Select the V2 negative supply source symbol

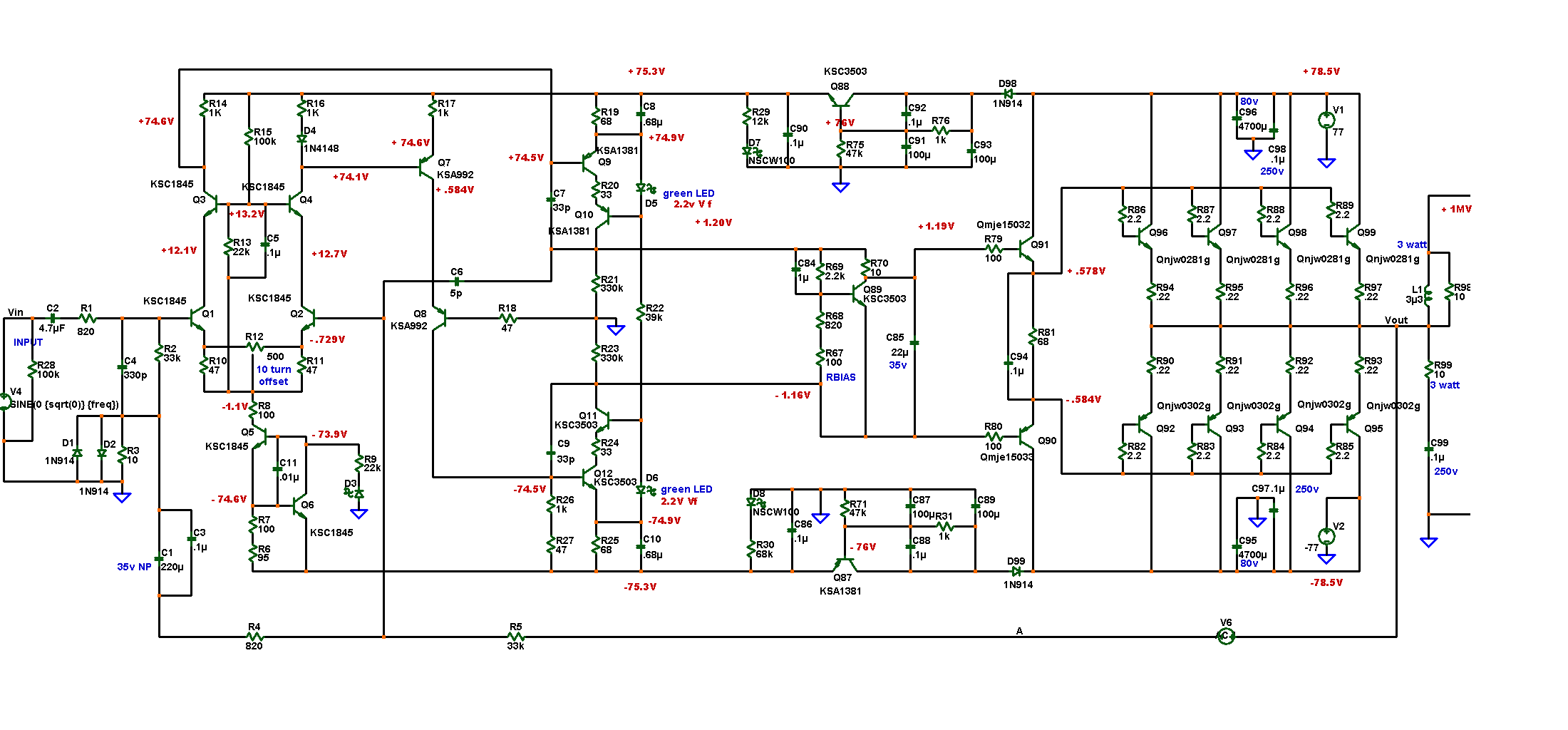pos(1326,536)
